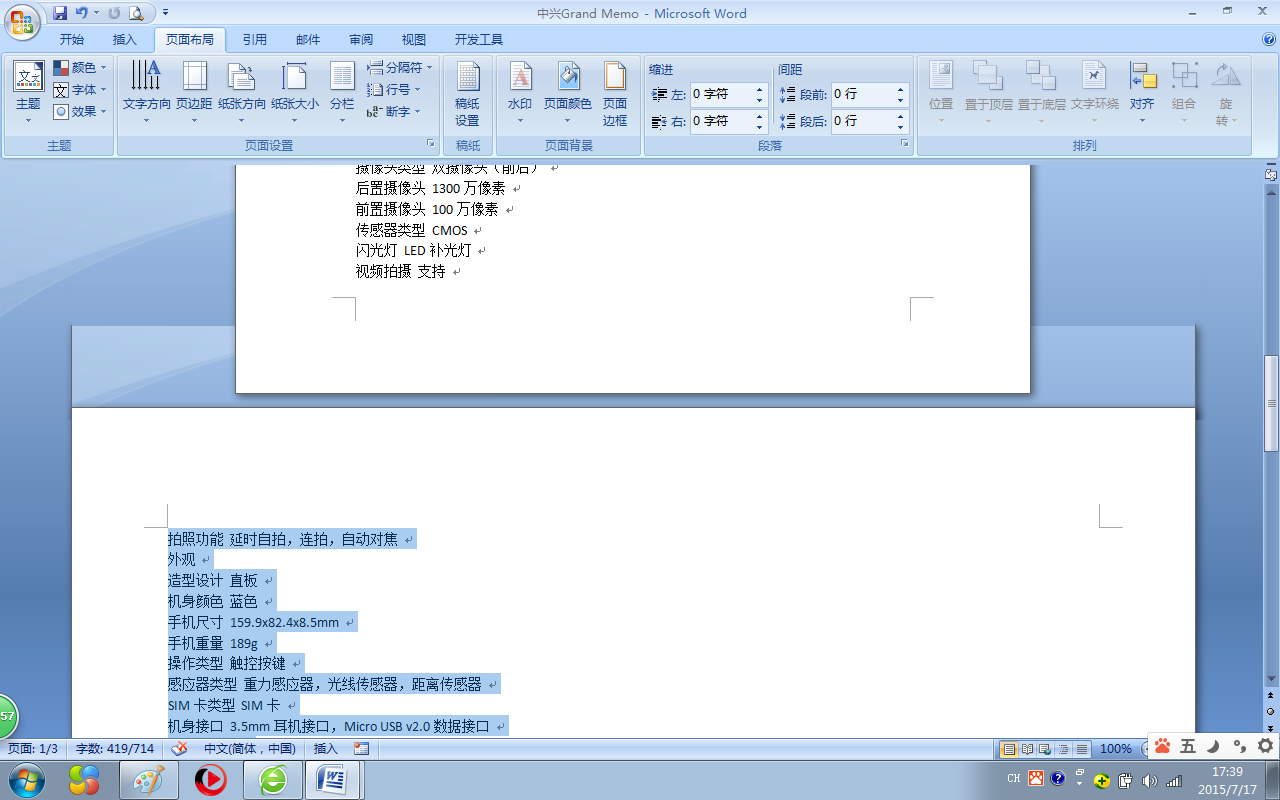
Task: Open the 对齐 align dropdown
Action: click(x=1142, y=92)
